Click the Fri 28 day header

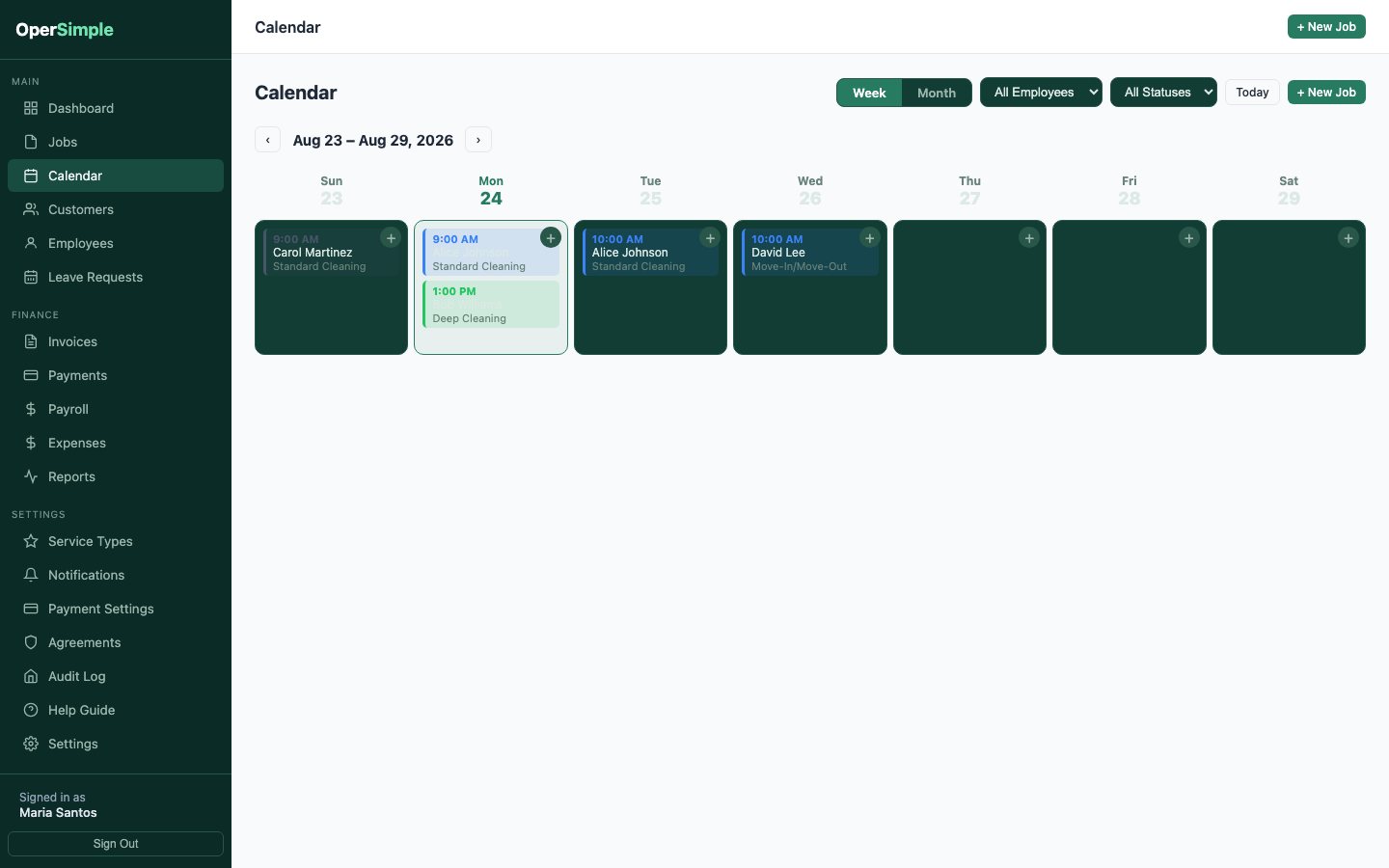[1130, 191]
